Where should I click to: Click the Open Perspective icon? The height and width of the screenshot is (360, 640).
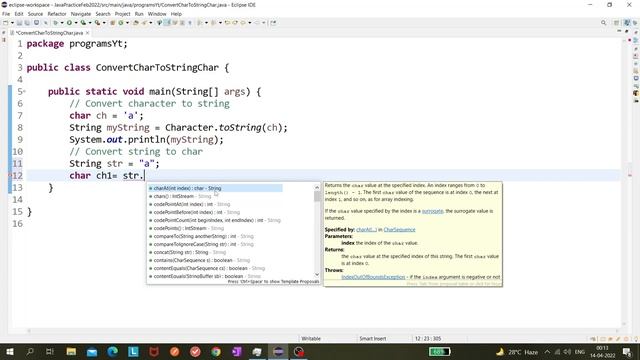pos(617,23)
